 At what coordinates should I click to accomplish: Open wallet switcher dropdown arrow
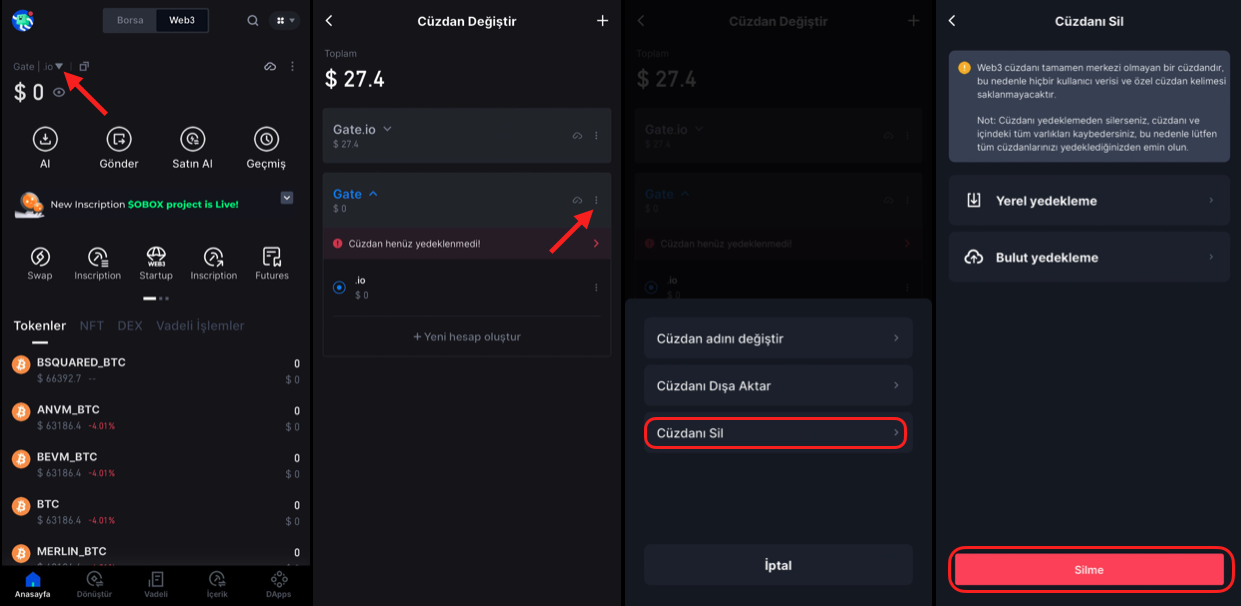59,66
